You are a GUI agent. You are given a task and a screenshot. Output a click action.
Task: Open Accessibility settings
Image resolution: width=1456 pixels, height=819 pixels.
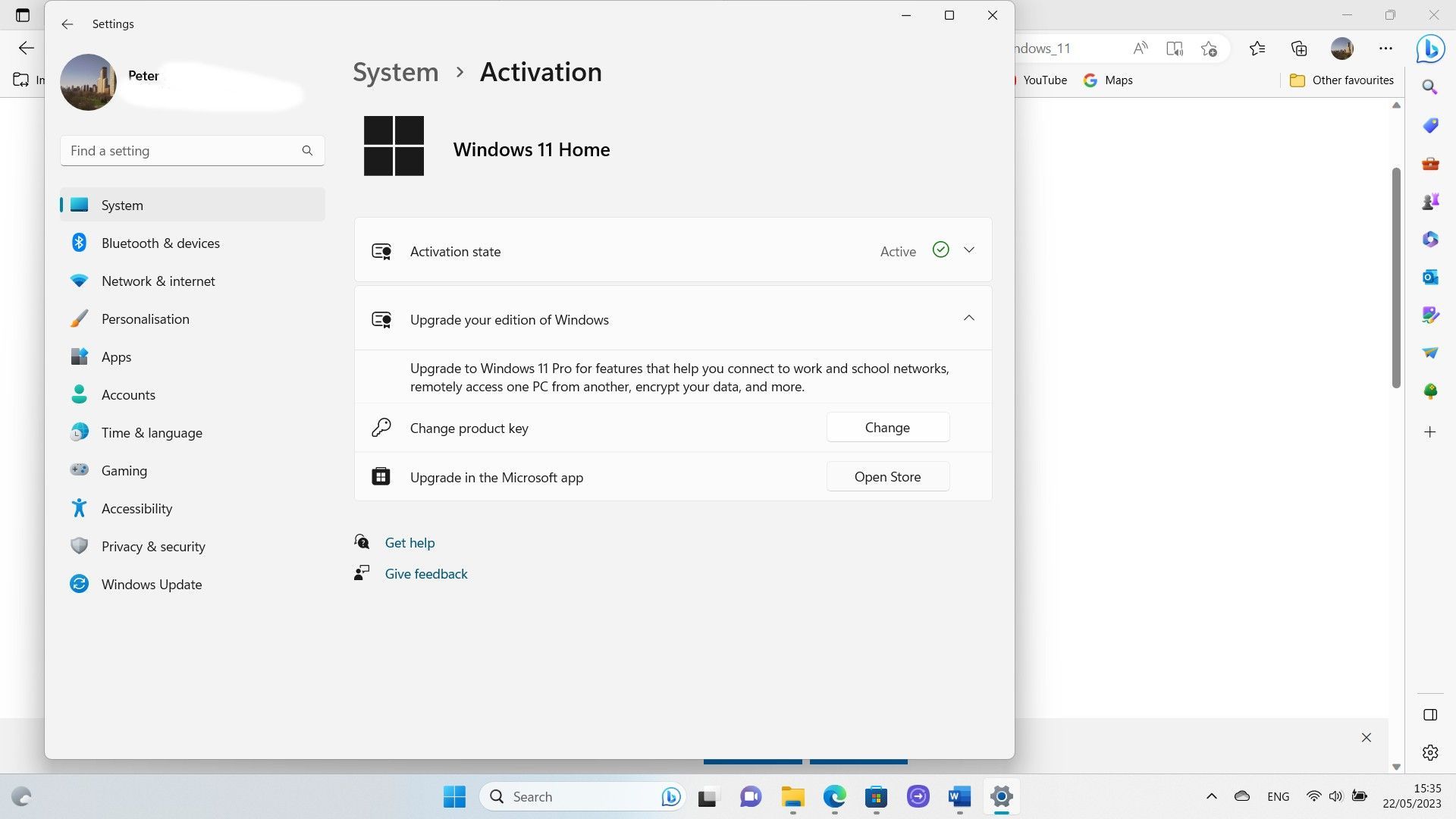192,508
